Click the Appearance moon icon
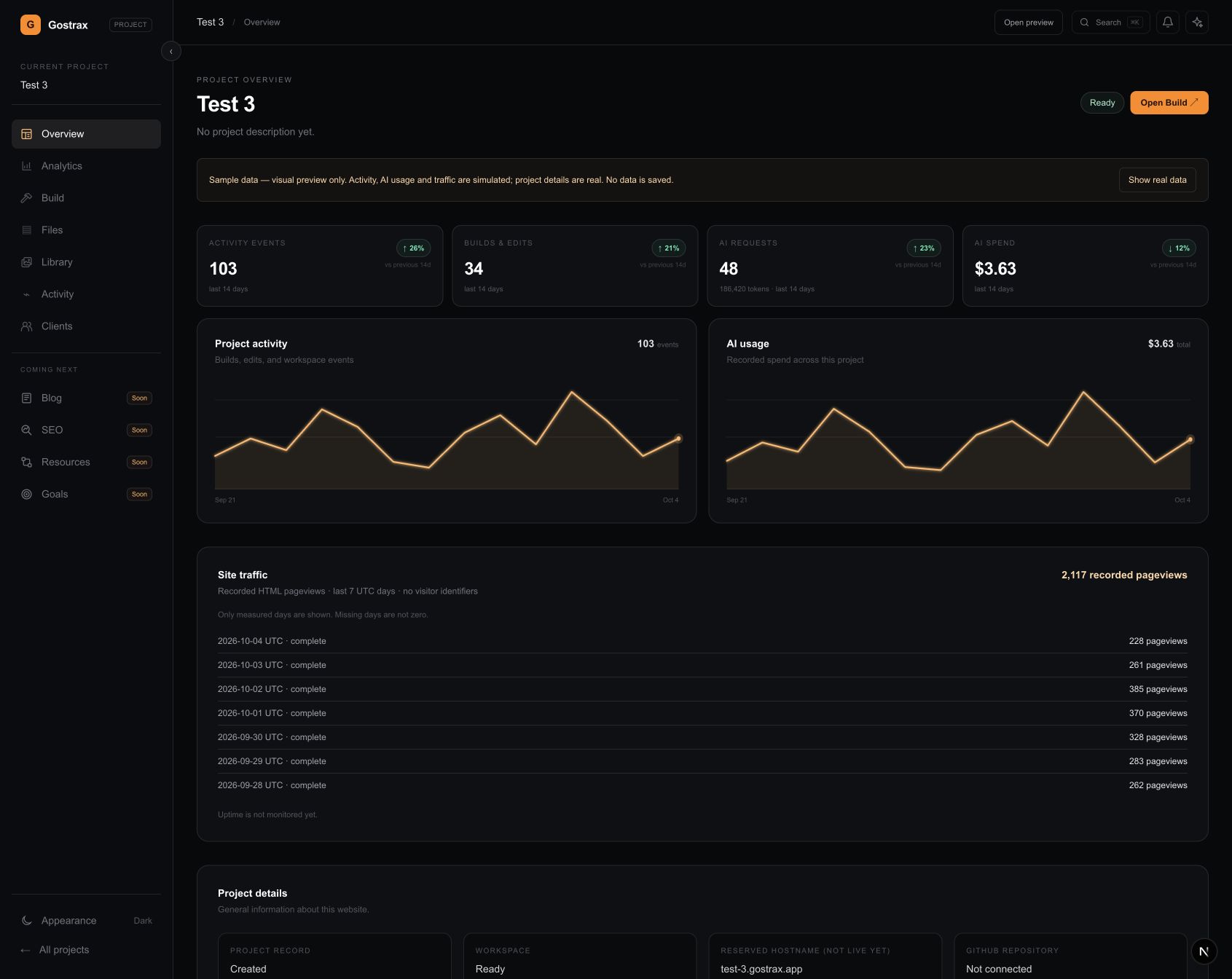Image resolution: width=1232 pixels, height=979 pixels. point(26,921)
